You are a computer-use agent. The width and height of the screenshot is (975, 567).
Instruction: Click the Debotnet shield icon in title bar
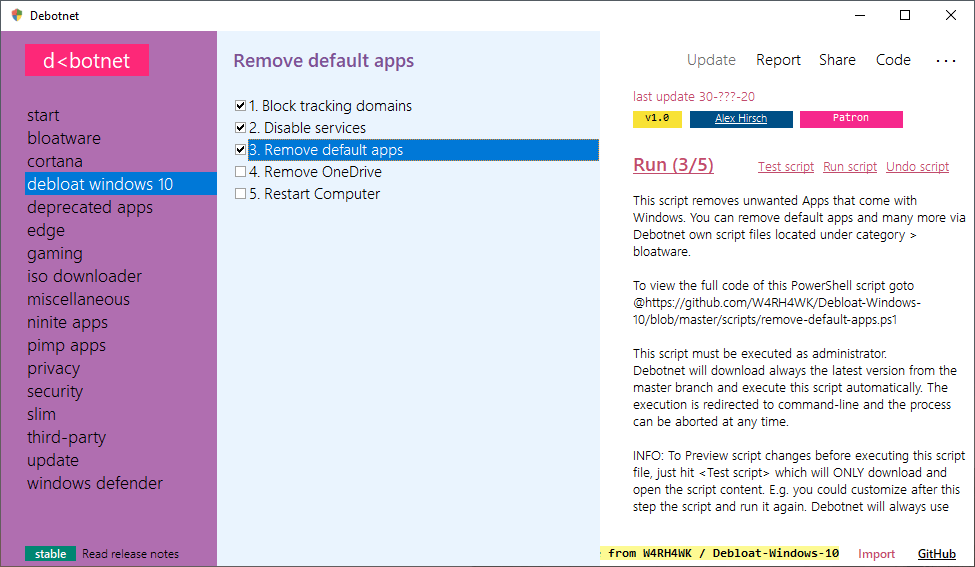pos(17,15)
